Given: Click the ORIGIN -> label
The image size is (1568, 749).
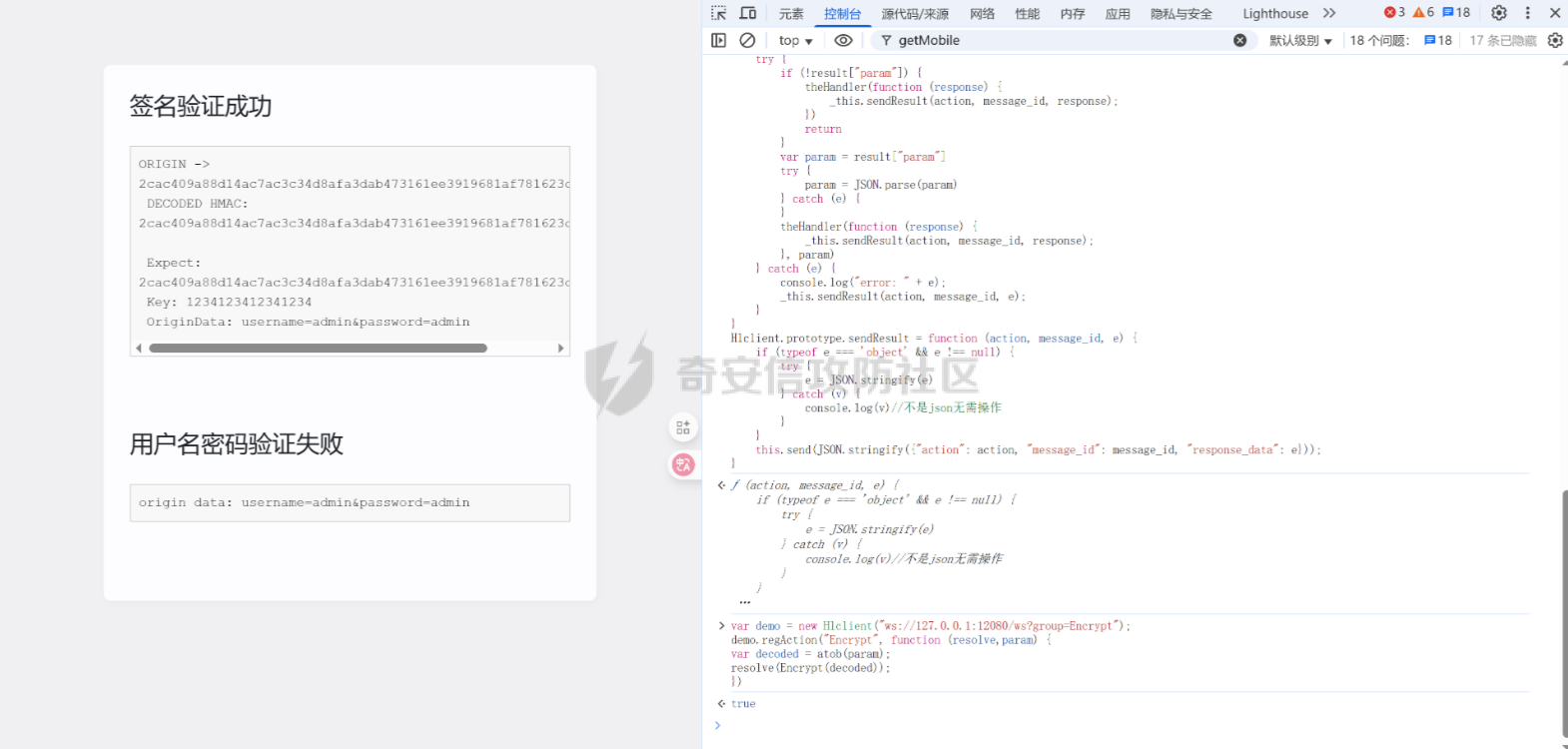Looking at the screenshot, I should (174, 164).
